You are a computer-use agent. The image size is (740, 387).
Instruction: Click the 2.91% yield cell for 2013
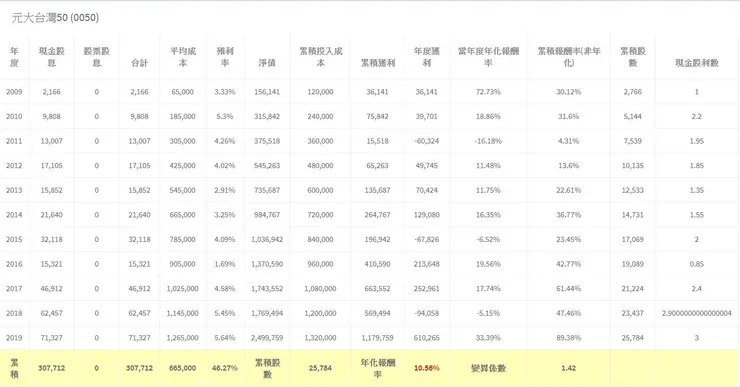pos(225,190)
